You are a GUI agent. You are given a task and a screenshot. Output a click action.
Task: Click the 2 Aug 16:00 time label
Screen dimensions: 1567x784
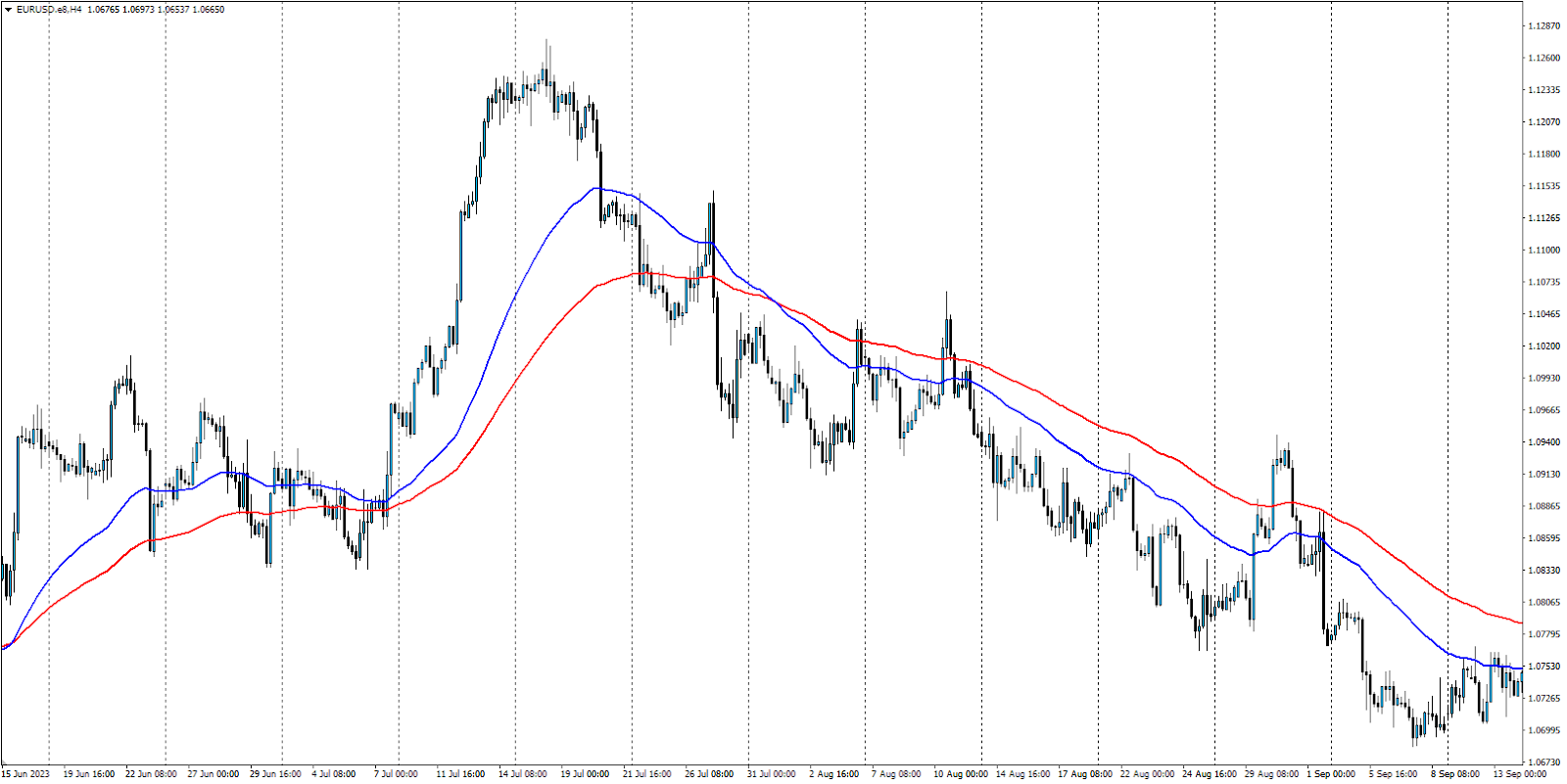(833, 774)
